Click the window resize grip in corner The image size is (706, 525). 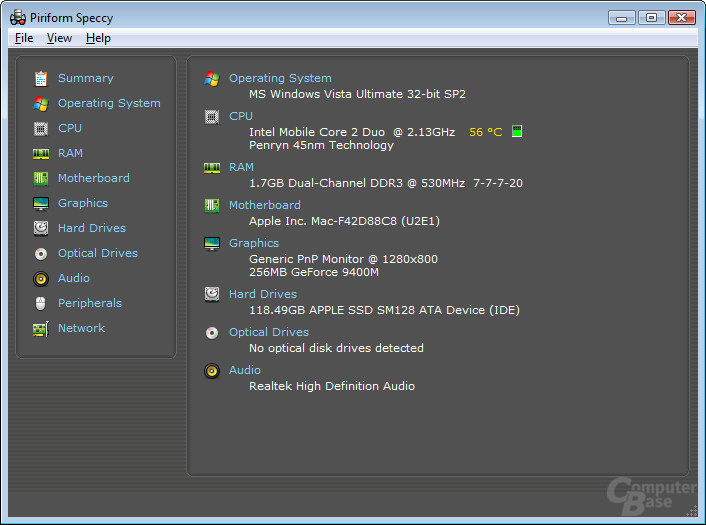pyautogui.click(x=692, y=511)
